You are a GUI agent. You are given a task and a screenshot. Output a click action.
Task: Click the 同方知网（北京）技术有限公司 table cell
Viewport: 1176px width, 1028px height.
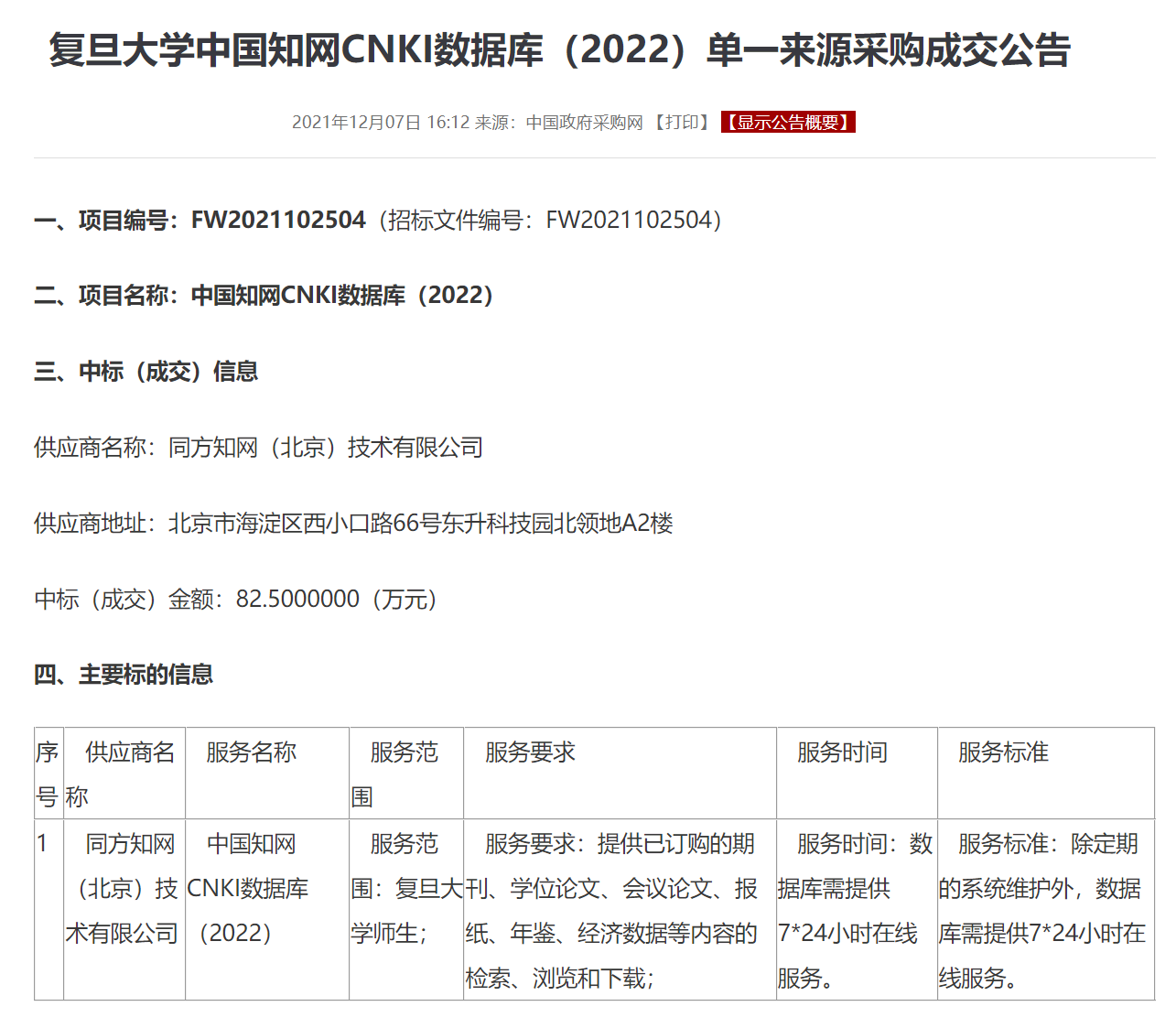click(124, 909)
